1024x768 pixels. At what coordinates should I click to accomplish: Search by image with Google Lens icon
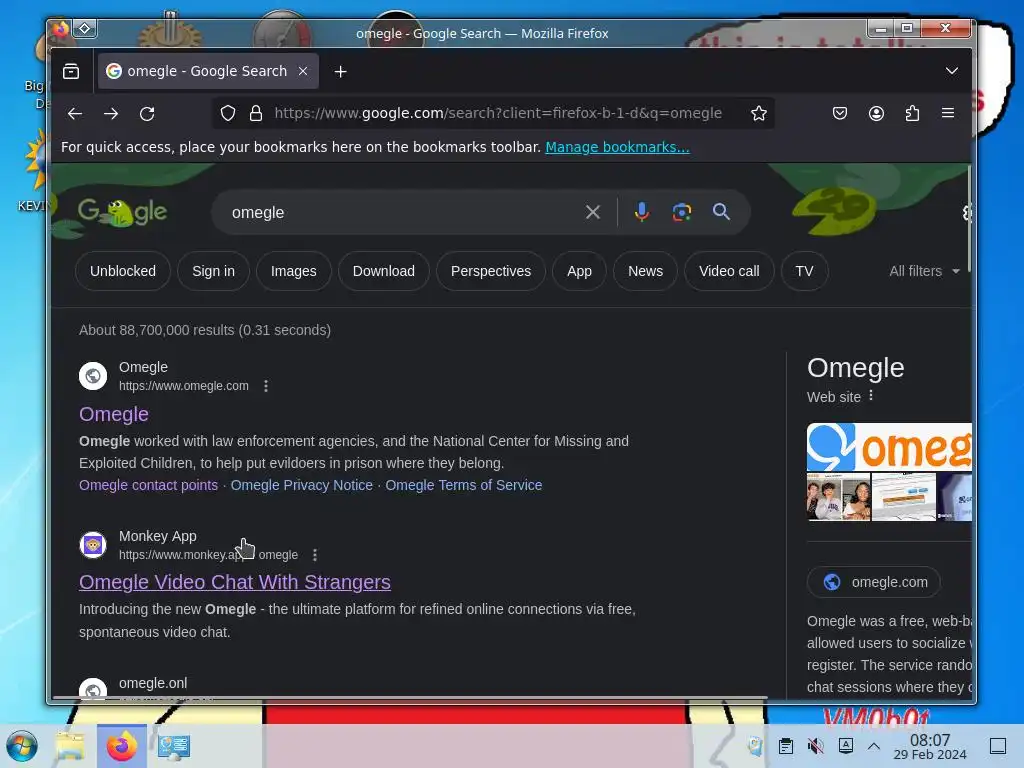pos(682,212)
